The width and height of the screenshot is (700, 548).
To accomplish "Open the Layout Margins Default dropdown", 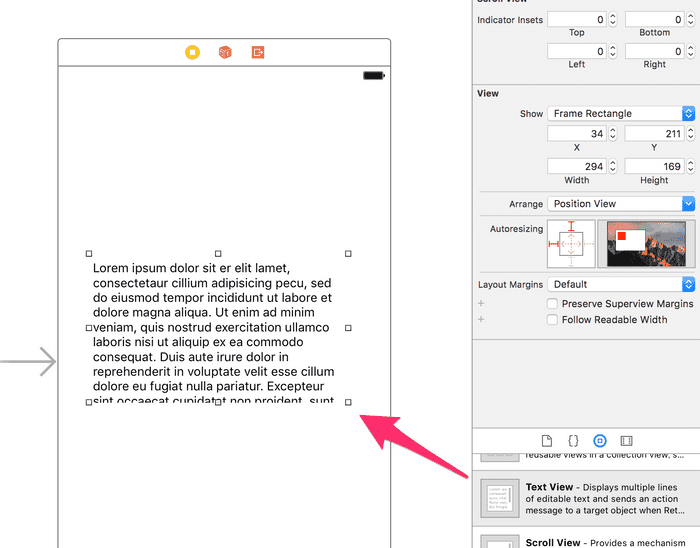I will (620, 284).
